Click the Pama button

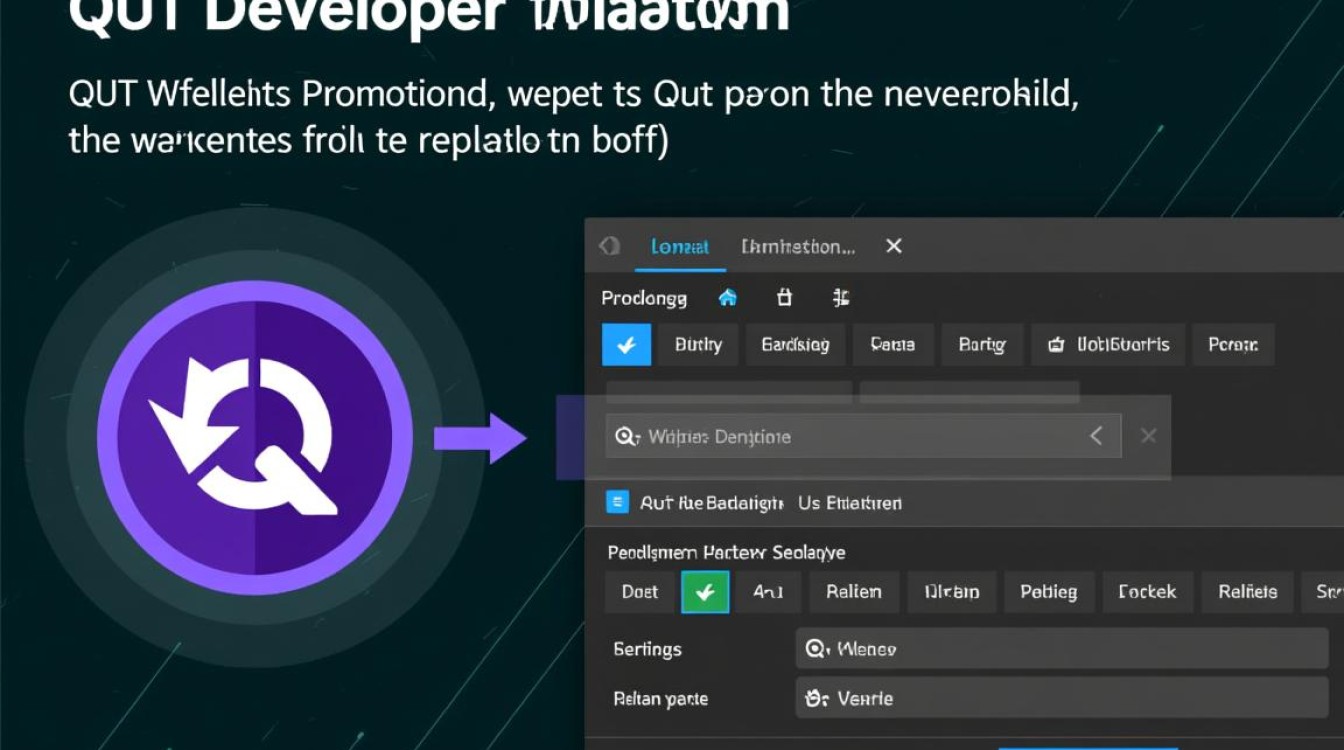coord(893,345)
